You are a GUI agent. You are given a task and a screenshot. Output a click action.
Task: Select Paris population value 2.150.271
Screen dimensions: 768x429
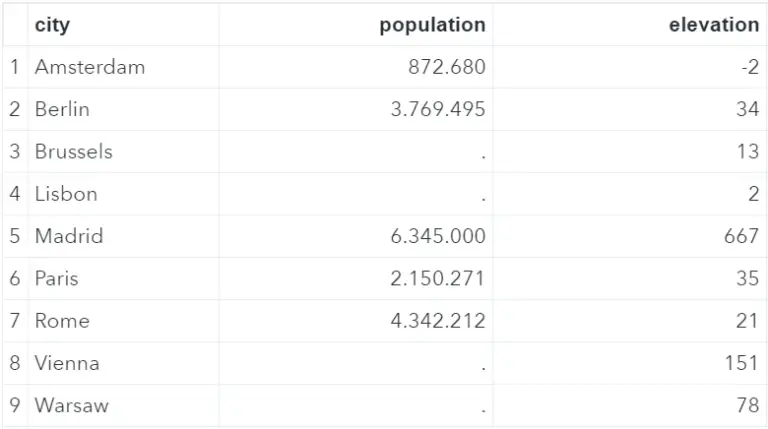(x=438, y=278)
